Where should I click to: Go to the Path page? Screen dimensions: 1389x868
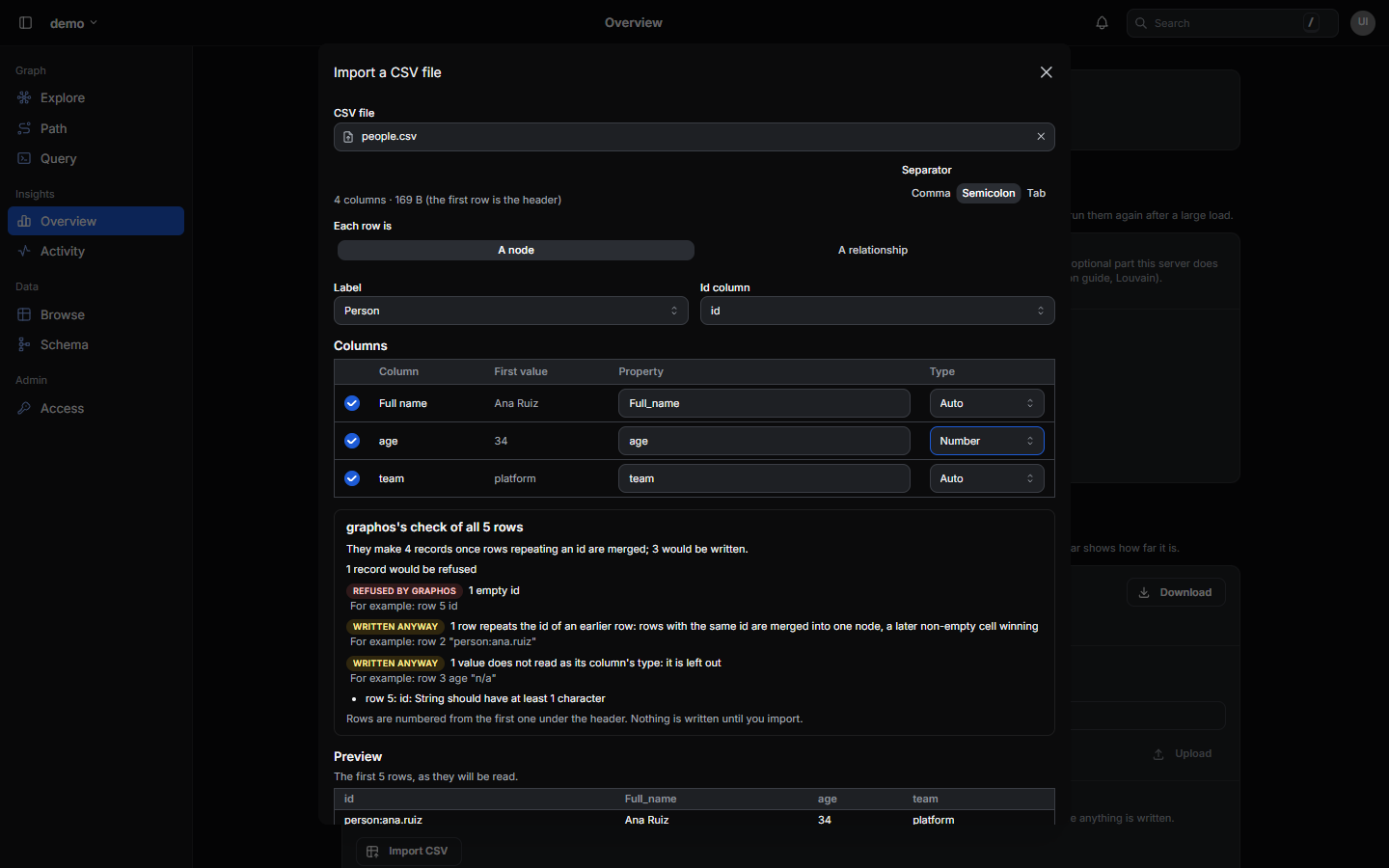tap(95, 128)
